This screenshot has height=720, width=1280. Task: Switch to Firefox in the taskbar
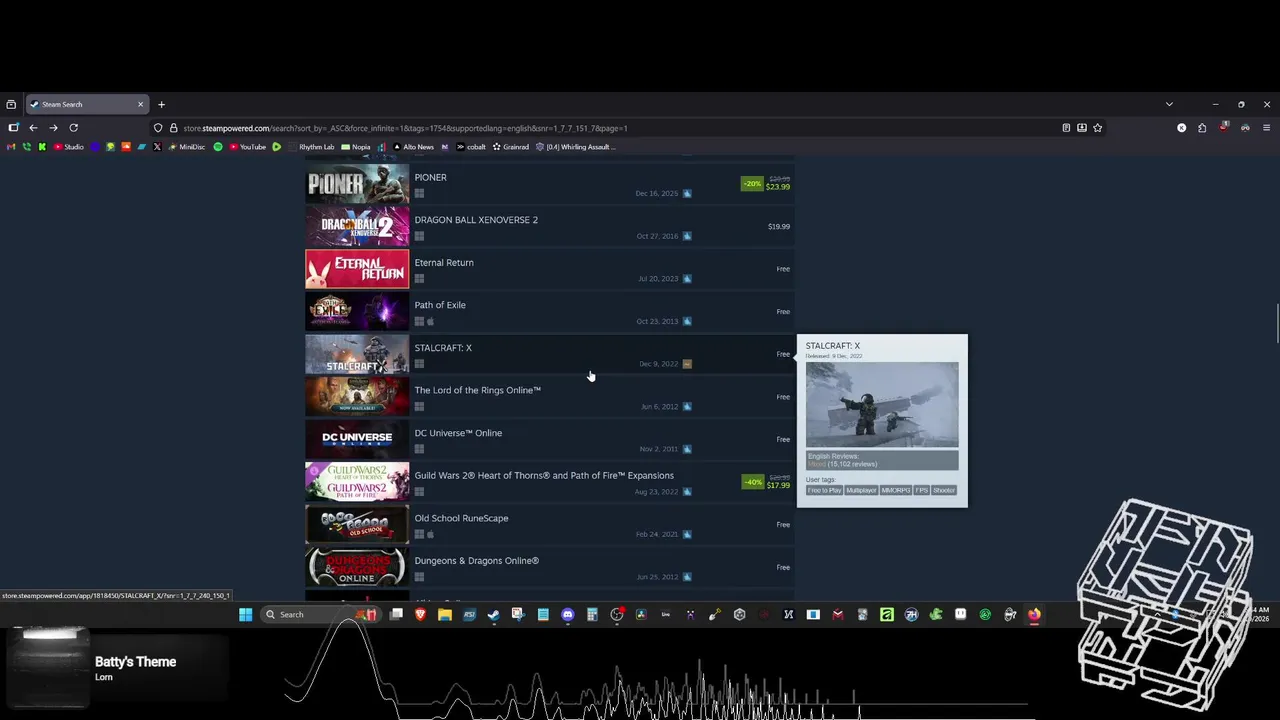pyautogui.click(x=1034, y=614)
